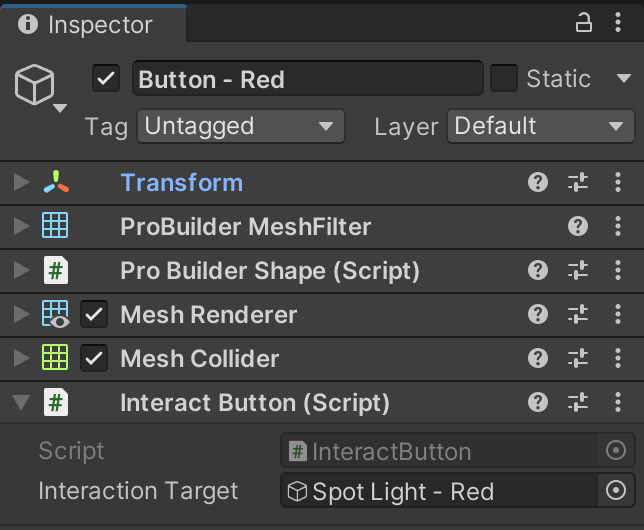Click the Inspector lock icon
This screenshot has width=644, height=530.
pos(584,23)
